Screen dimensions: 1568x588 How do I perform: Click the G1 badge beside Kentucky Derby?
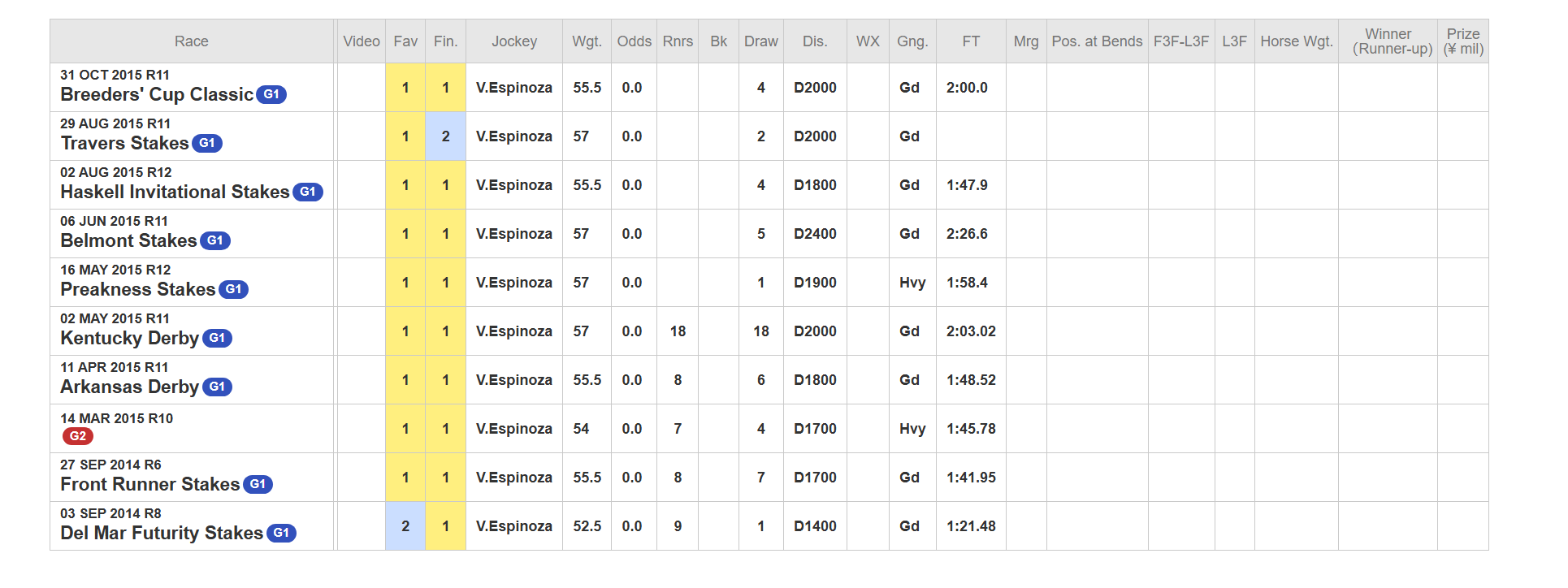pos(217,339)
